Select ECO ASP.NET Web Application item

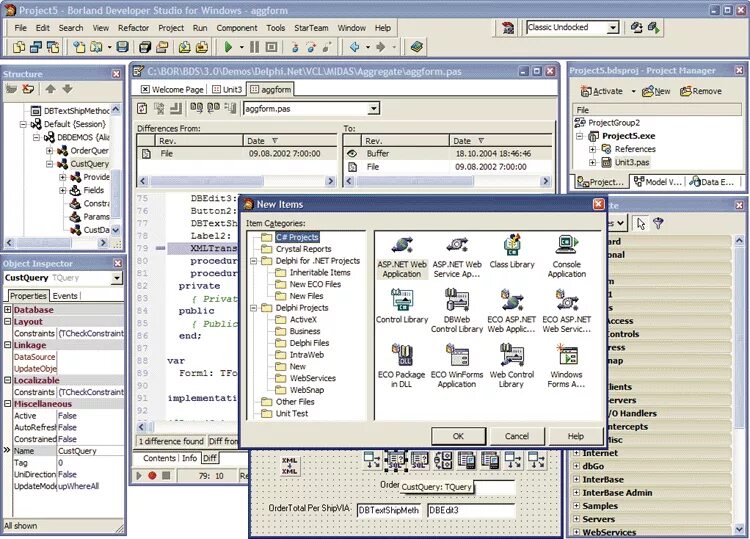(512, 311)
